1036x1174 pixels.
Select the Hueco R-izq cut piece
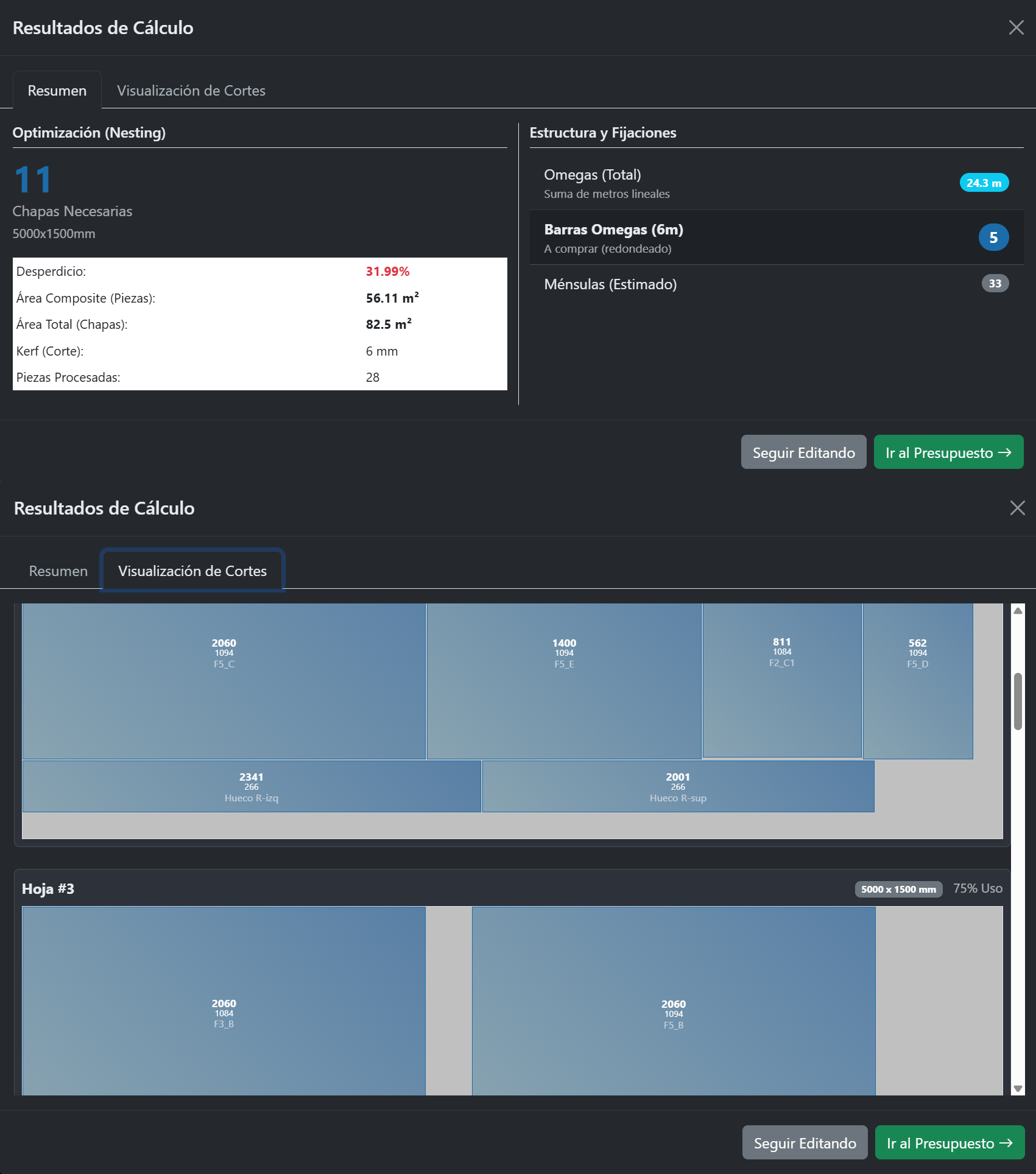click(251, 786)
